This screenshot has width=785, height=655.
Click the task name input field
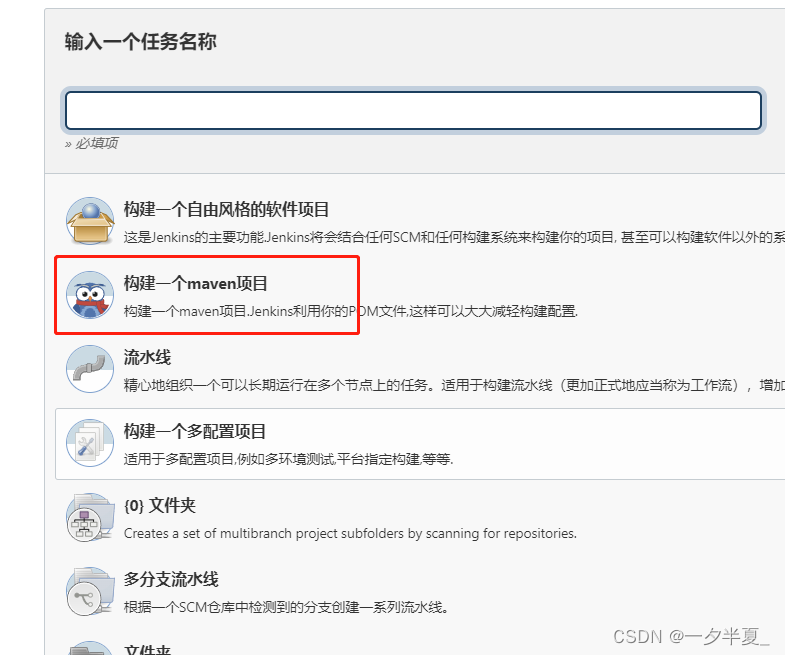[x=413, y=110]
